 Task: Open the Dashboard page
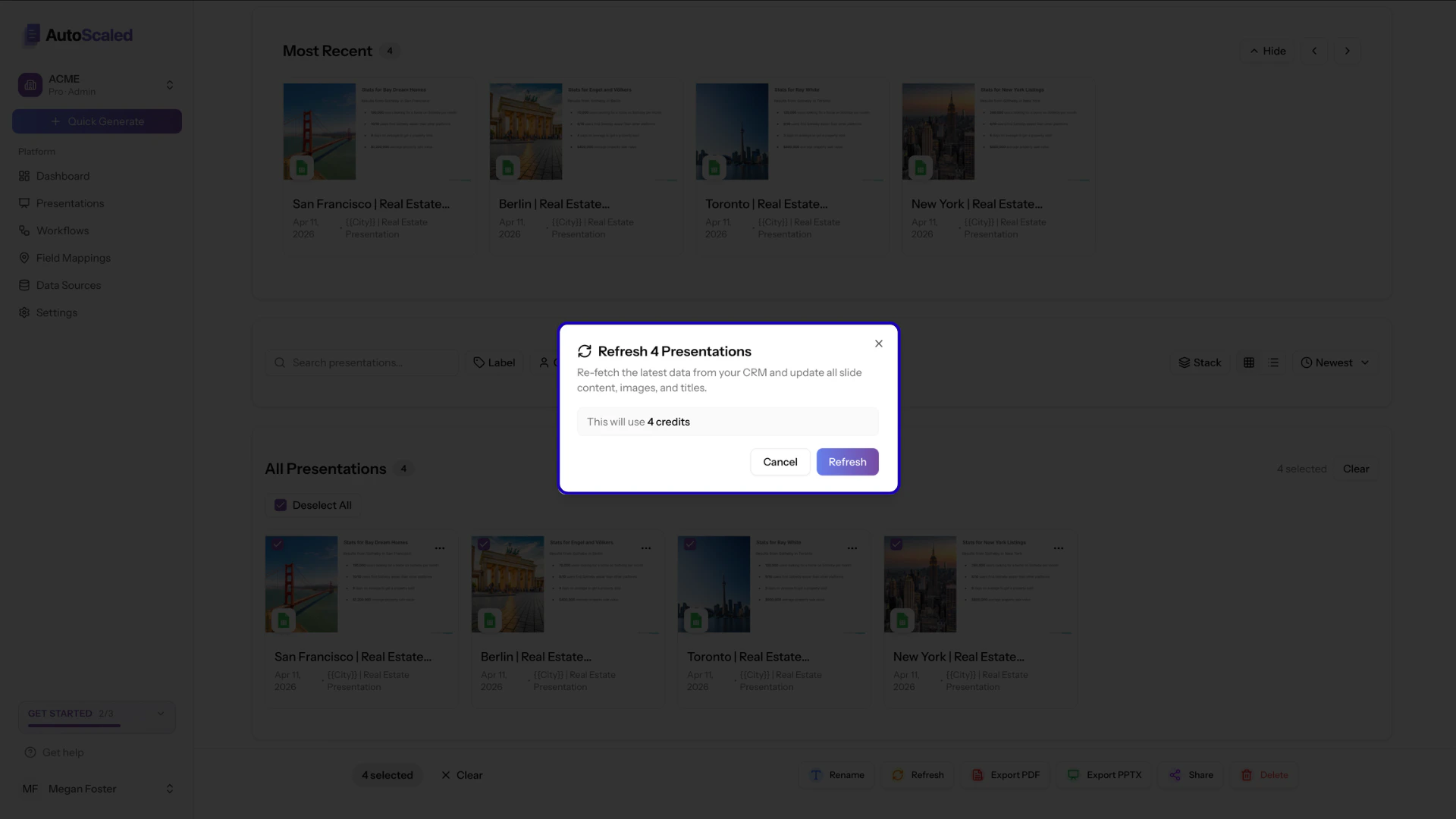click(63, 176)
